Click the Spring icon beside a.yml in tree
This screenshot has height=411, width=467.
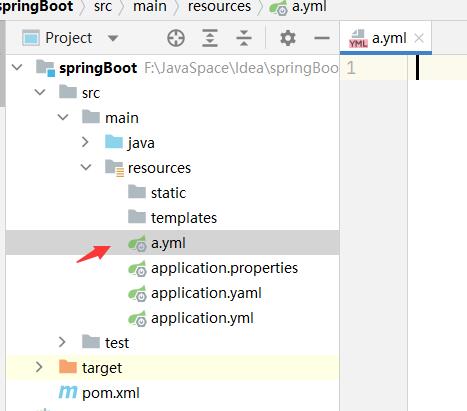[137, 243]
